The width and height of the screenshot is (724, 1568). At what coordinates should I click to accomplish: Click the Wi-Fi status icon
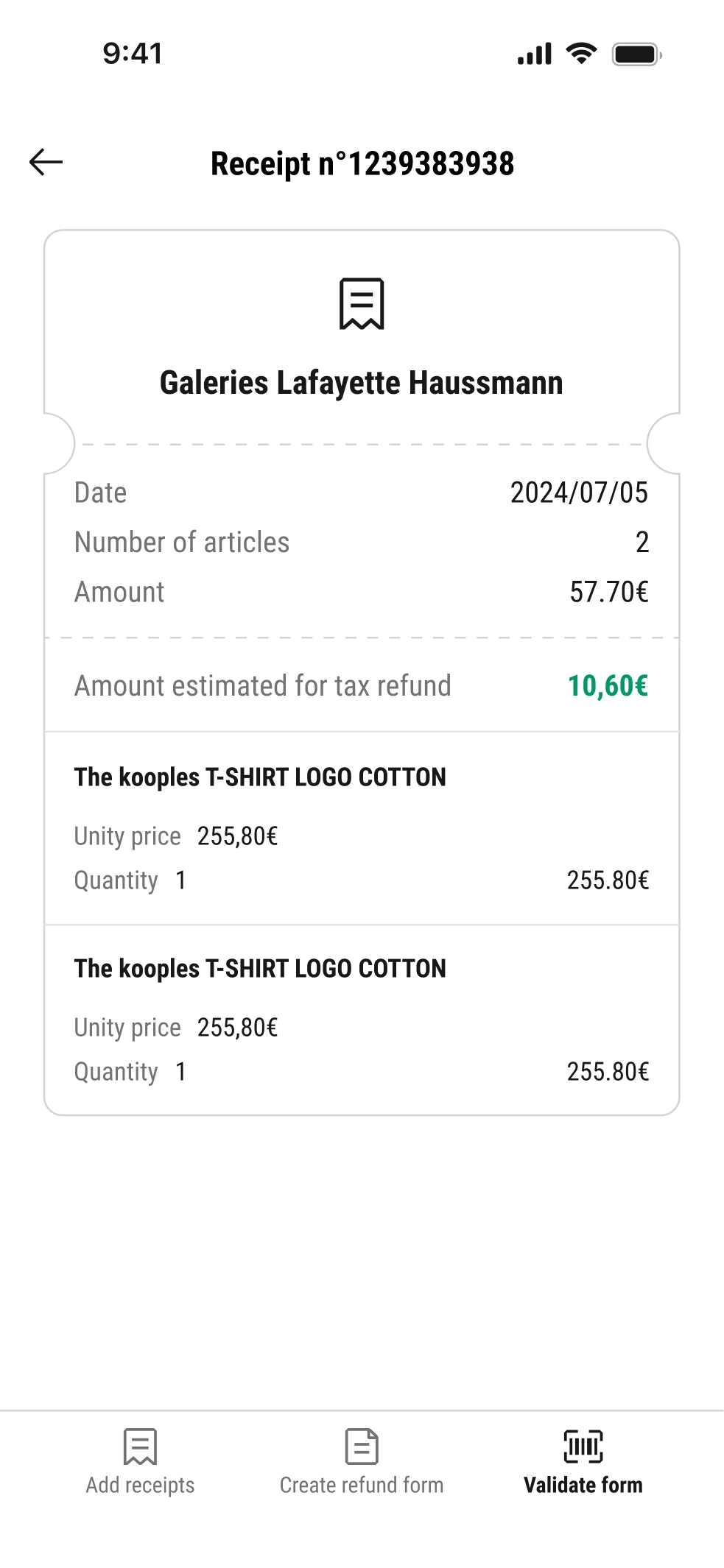pyautogui.click(x=581, y=54)
